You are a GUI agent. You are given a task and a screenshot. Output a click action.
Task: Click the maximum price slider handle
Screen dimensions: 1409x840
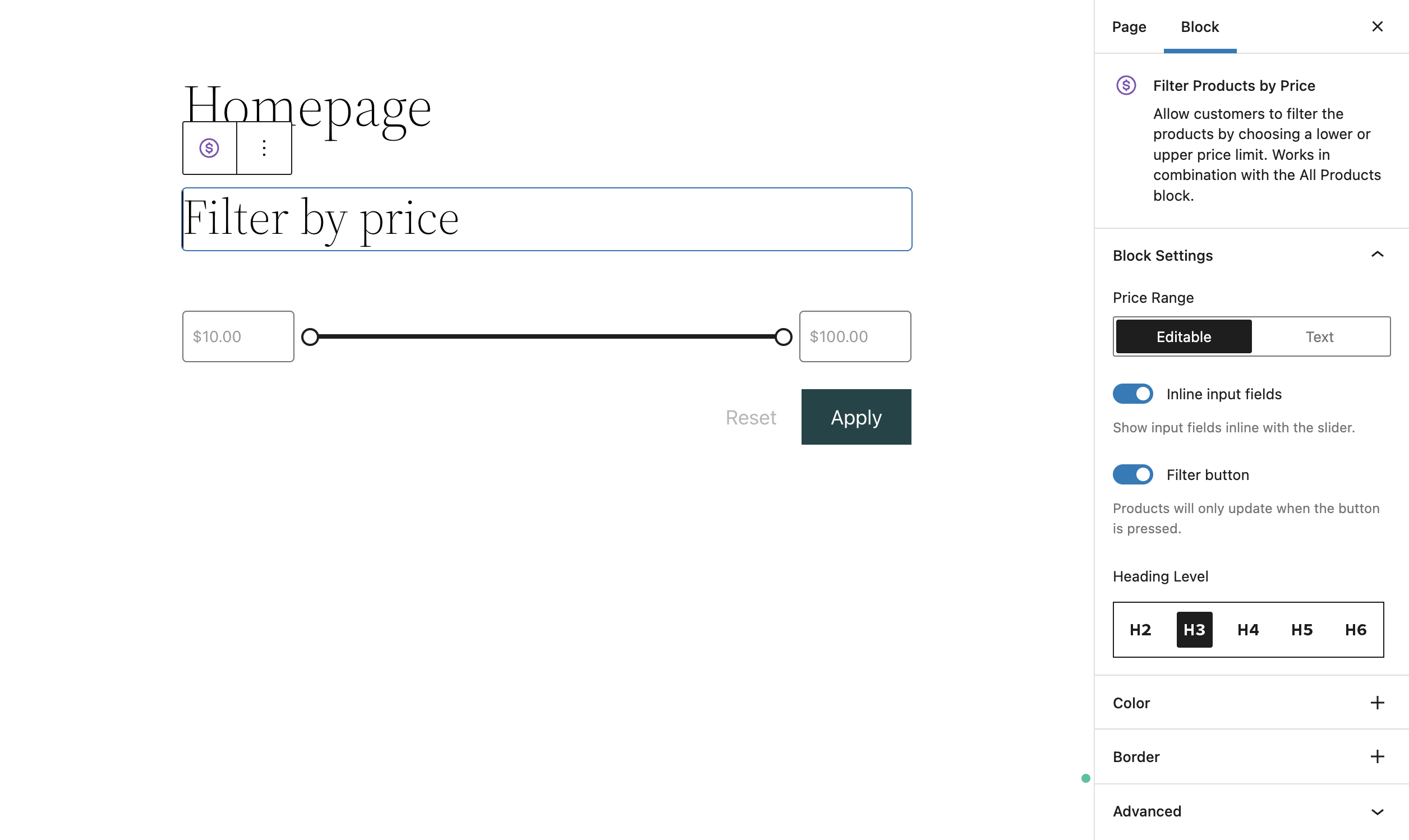(x=784, y=337)
